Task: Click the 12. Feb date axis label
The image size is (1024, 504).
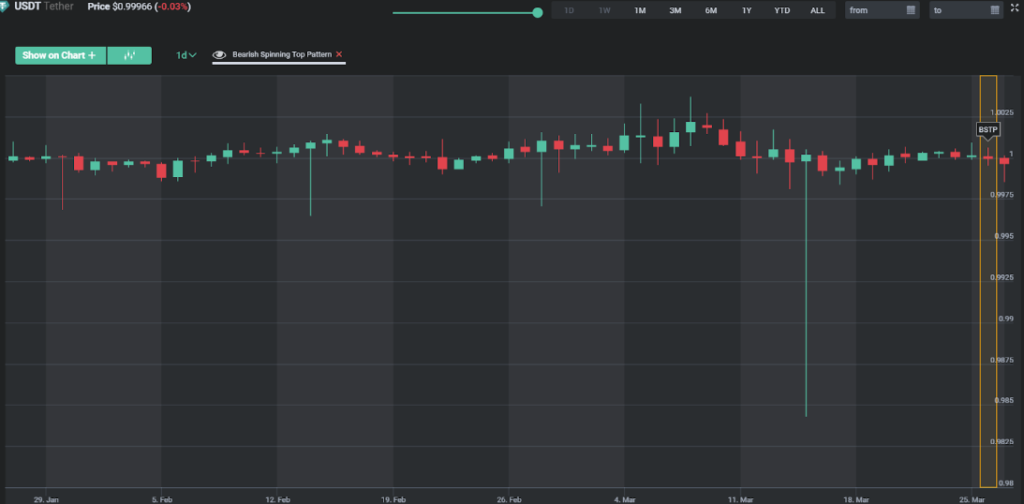Action: click(278, 499)
